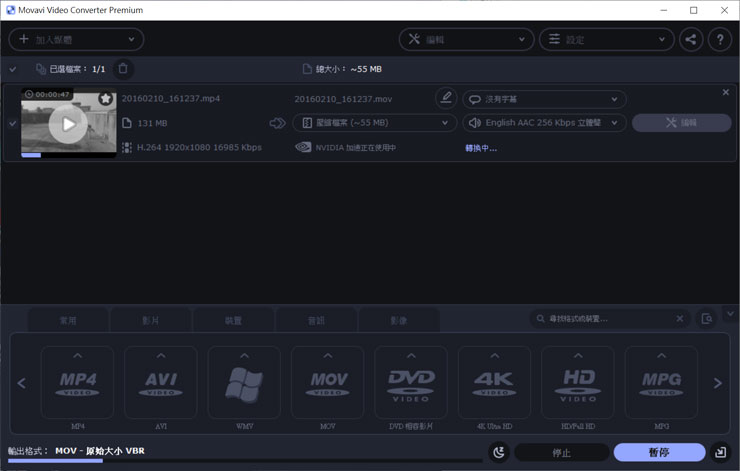Click the detect device icon next to the search field
740x471 pixels.
[x=706, y=319]
